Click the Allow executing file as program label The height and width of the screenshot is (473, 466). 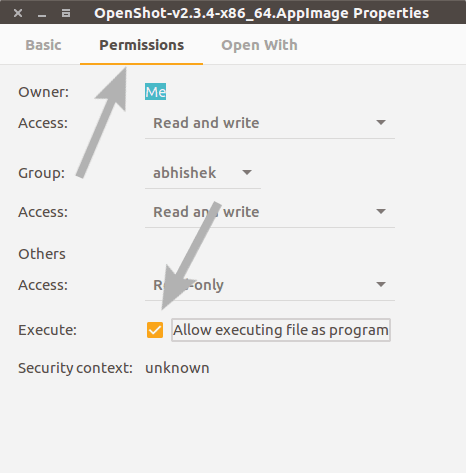click(281, 330)
